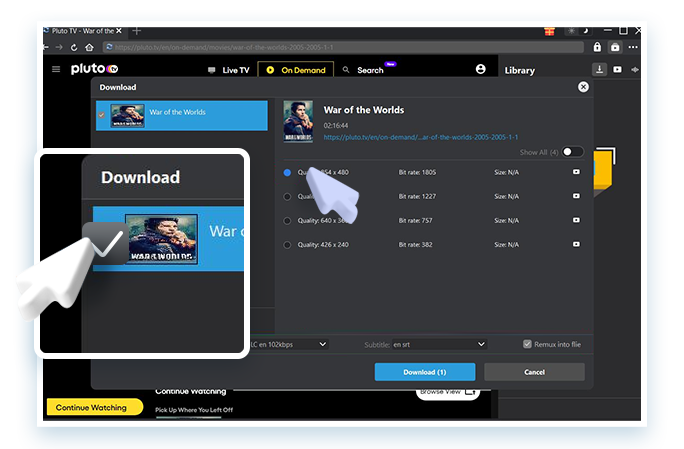Click the toolbar icon right of the lock
Screen dimensions: 684x449
tap(615, 47)
